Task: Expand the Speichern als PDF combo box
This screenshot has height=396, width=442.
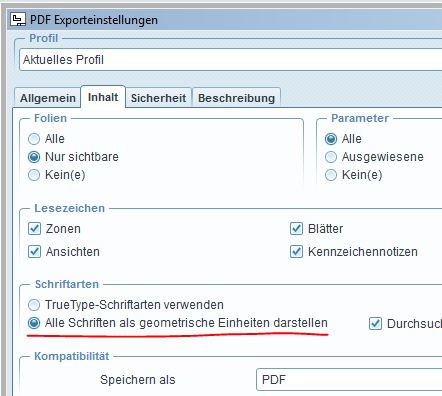Action: tap(349, 379)
